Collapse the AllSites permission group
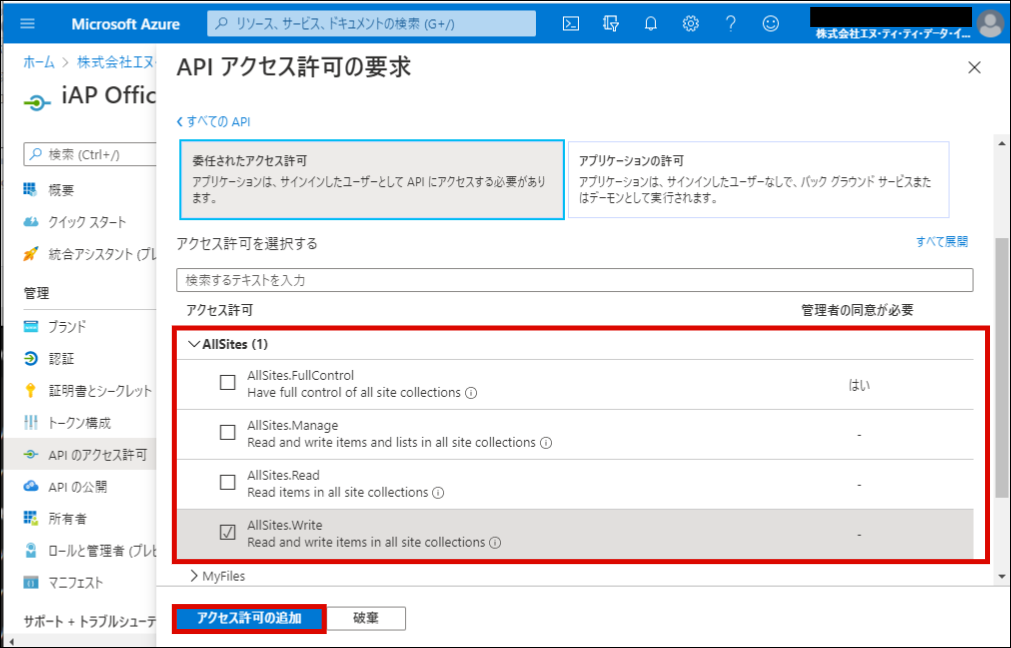The width and height of the screenshot is (1011, 648). (x=193, y=344)
